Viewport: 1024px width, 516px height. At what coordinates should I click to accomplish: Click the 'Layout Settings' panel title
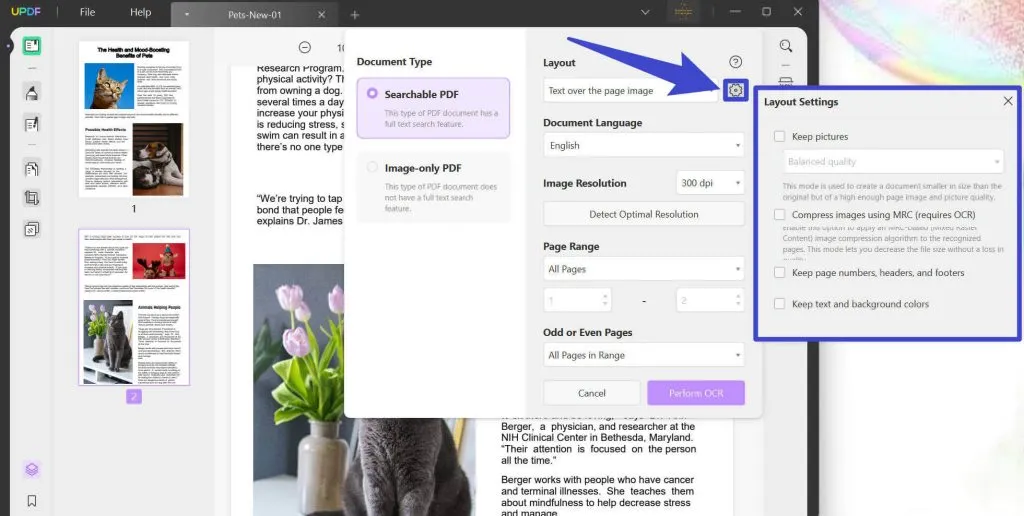[801, 102]
